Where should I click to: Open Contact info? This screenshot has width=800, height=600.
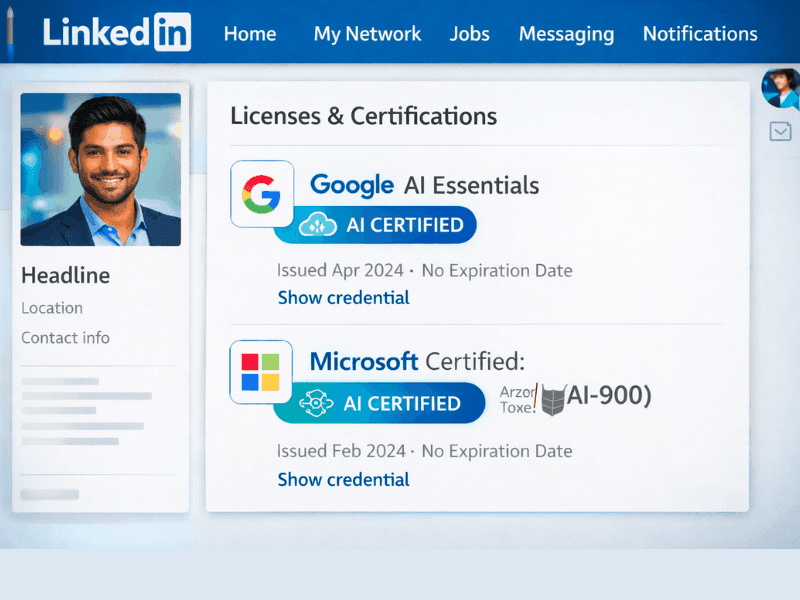coord(65,338)
